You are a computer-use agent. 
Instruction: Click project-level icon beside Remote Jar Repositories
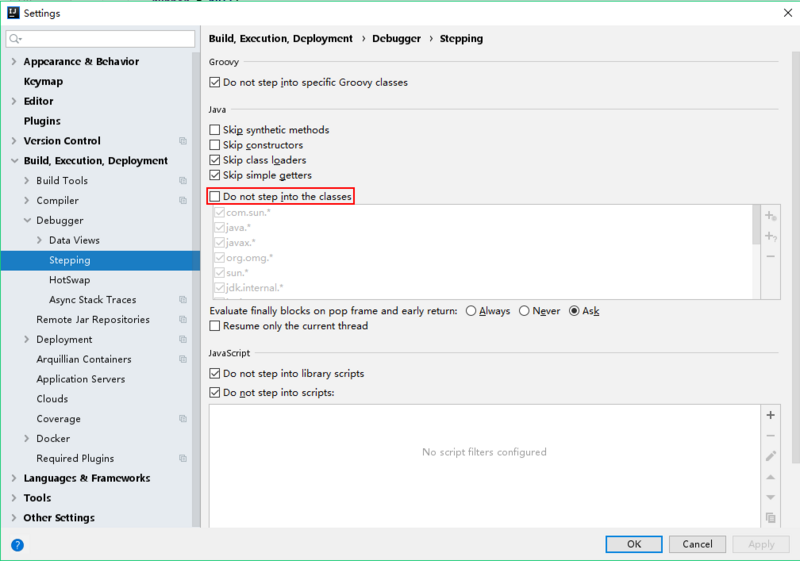(x=183, y=320)
